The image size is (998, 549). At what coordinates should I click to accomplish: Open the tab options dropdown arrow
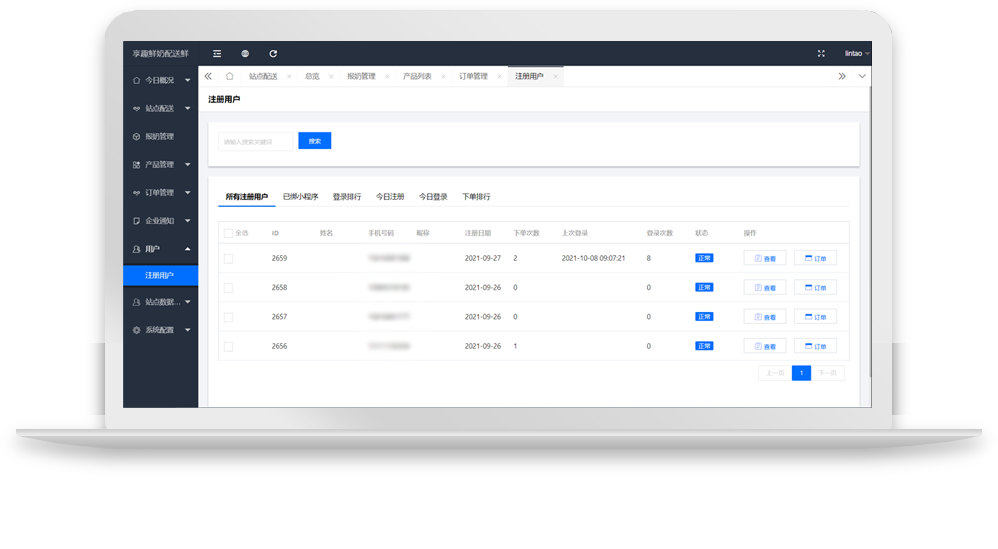(x=862, y=76)
